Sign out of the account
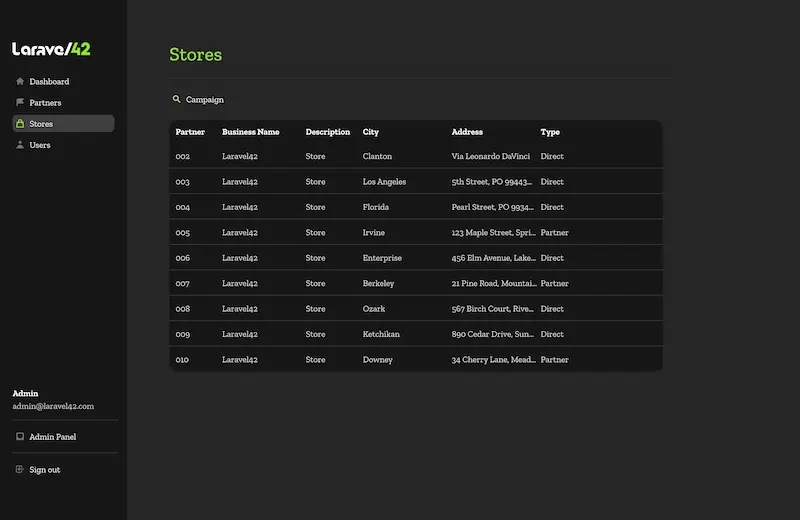This screenshot has width=800, height=520. [x=44, y=469]
